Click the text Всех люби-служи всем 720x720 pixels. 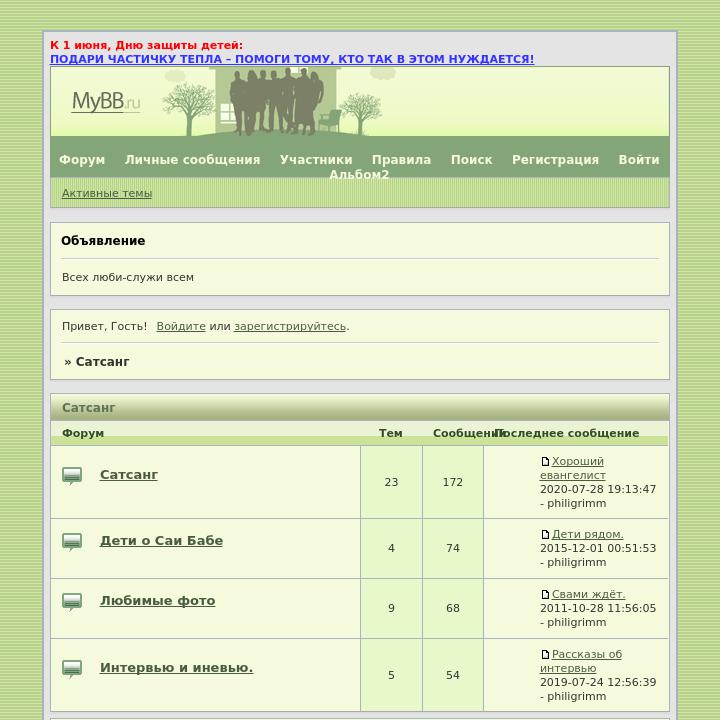pos(128,277)
